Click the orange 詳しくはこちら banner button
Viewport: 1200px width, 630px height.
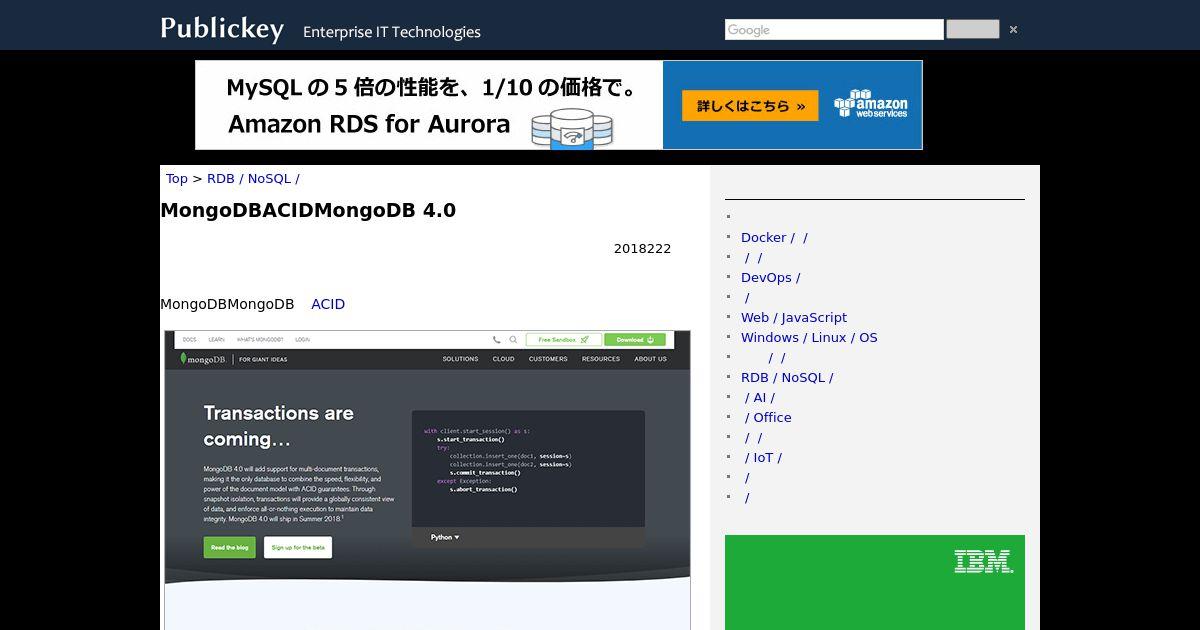tap(750, 106)
